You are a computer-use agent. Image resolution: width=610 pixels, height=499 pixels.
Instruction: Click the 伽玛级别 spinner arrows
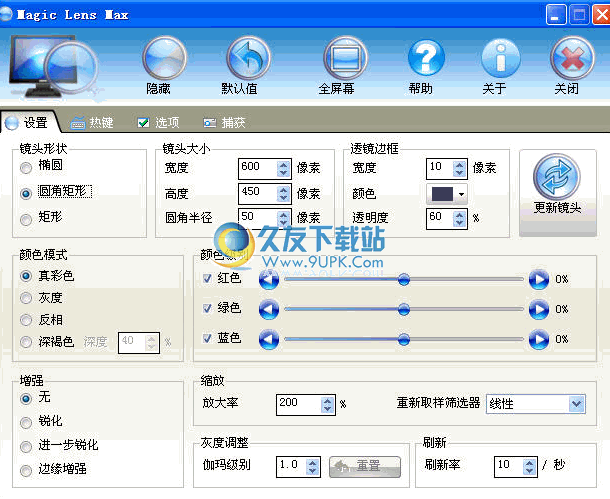click(x=312, y=467)
